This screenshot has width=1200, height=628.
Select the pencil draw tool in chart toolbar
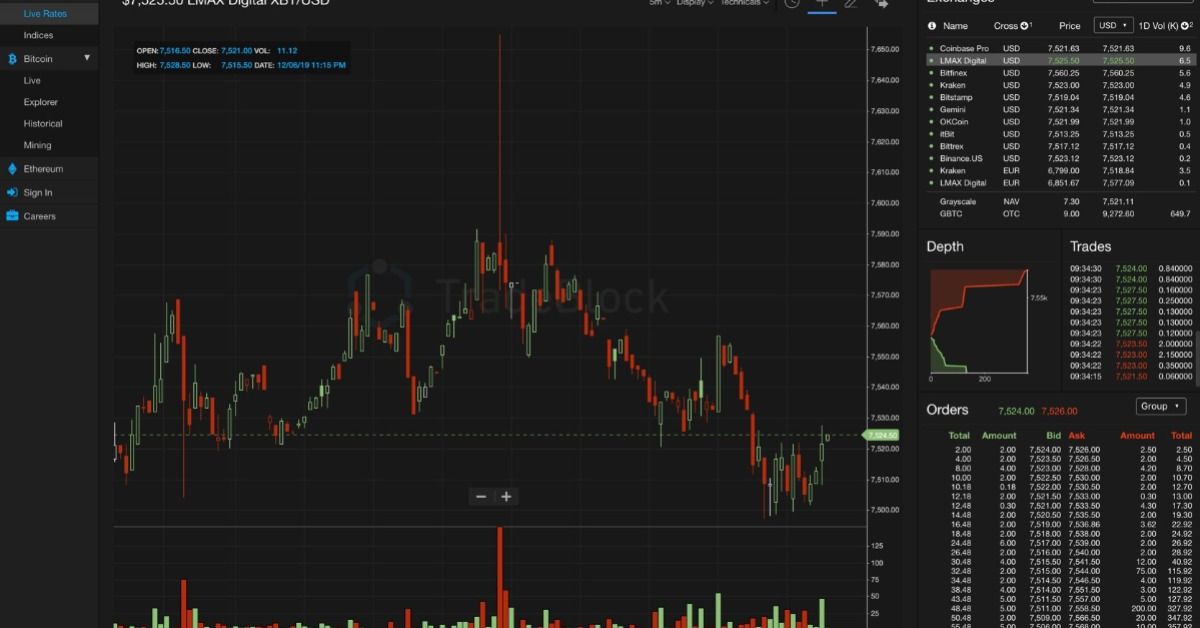pos(851,4)
